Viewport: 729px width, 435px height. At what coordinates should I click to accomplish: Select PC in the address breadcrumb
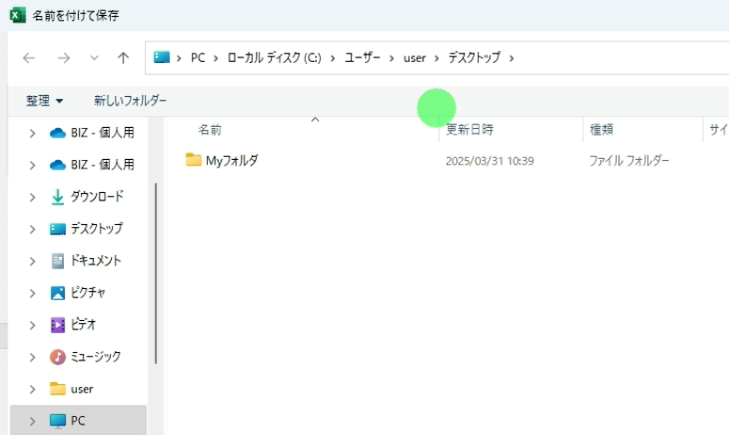click(198, 58)
